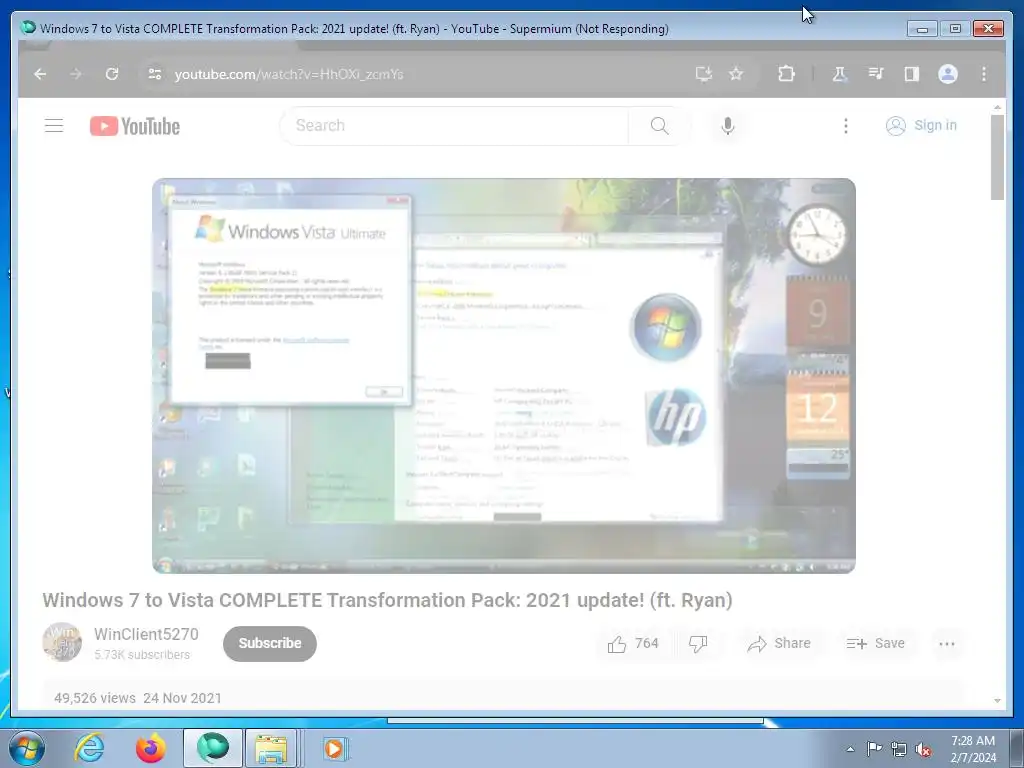Open the browser extensions puzzle icon
The width and height of the screenshot is (1024, 768).
click(786, 74)
